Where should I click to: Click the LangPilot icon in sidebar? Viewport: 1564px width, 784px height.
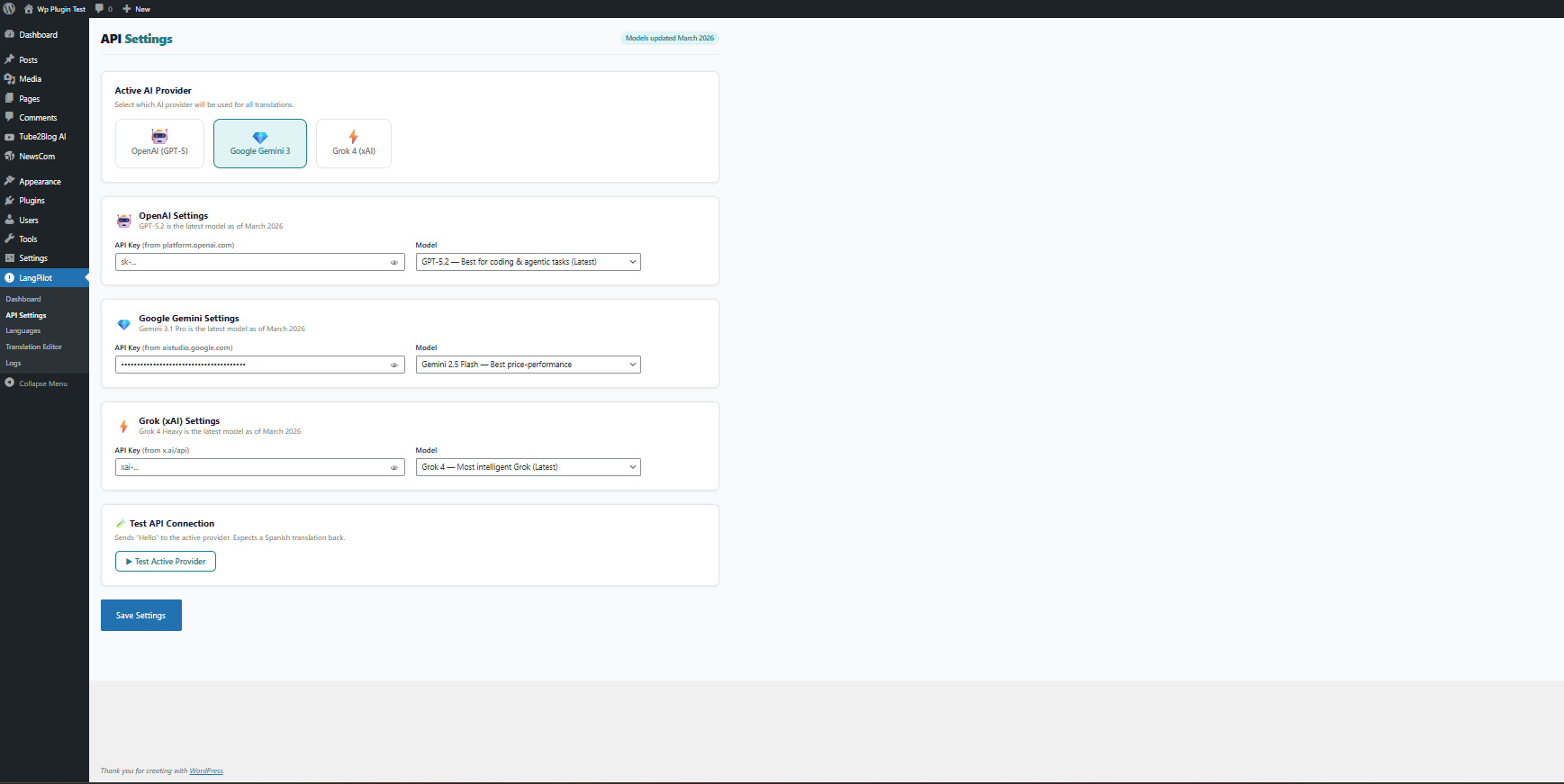[10, 278]
